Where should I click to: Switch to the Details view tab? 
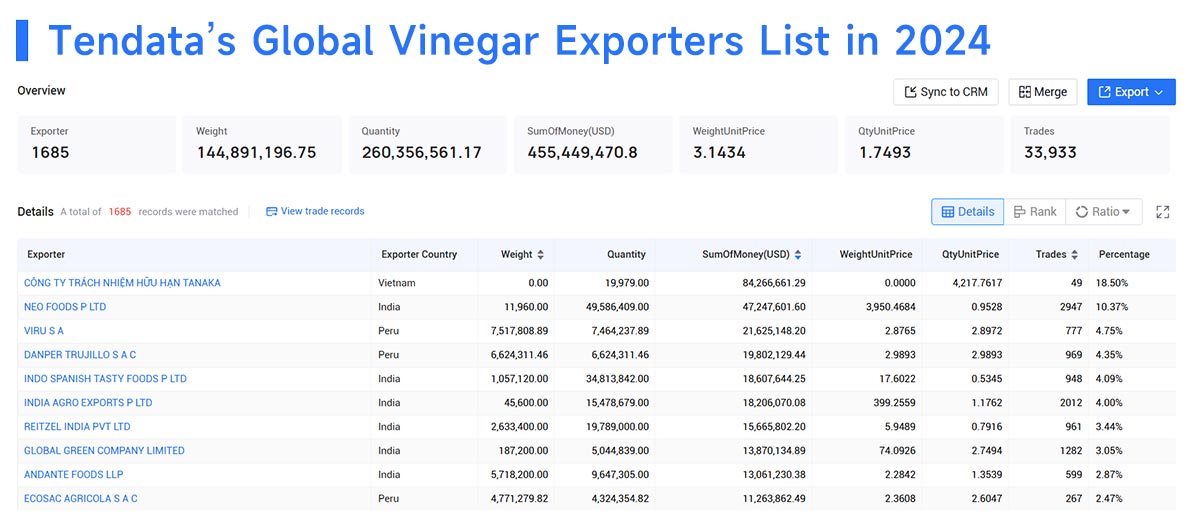tap(968, 212)
